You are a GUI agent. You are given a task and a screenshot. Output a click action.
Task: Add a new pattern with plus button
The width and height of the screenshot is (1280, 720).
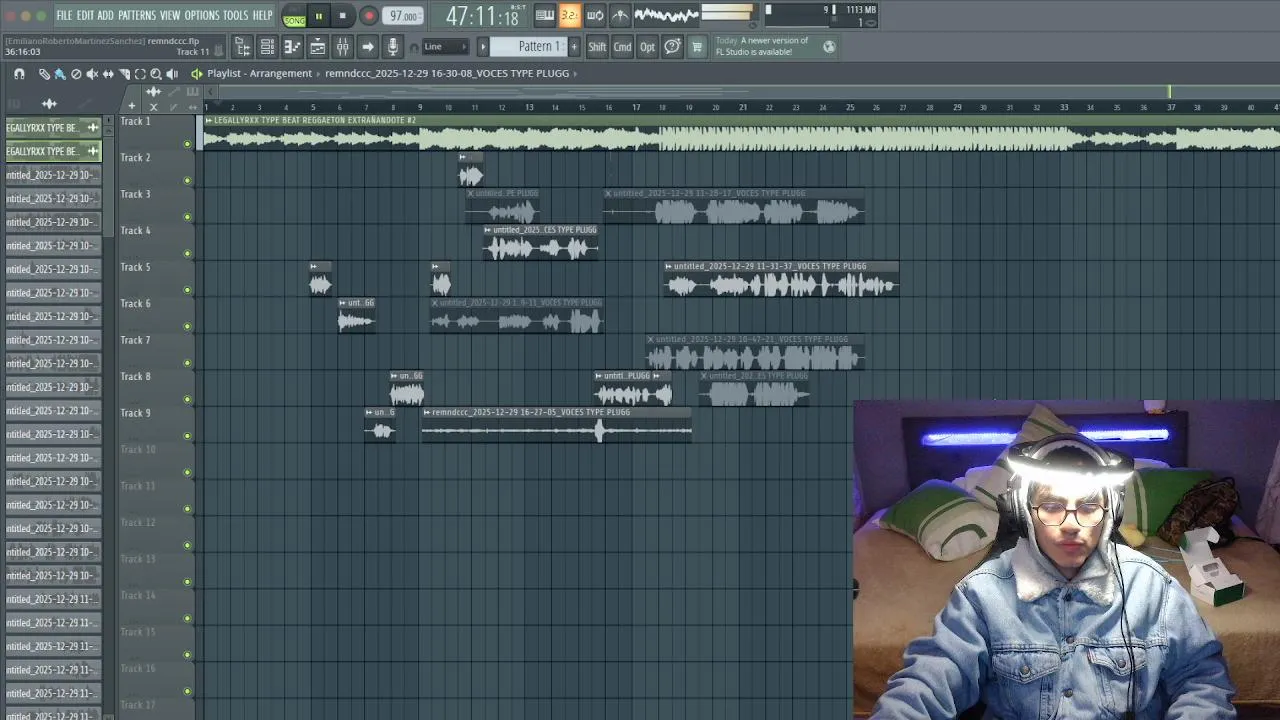574,47
